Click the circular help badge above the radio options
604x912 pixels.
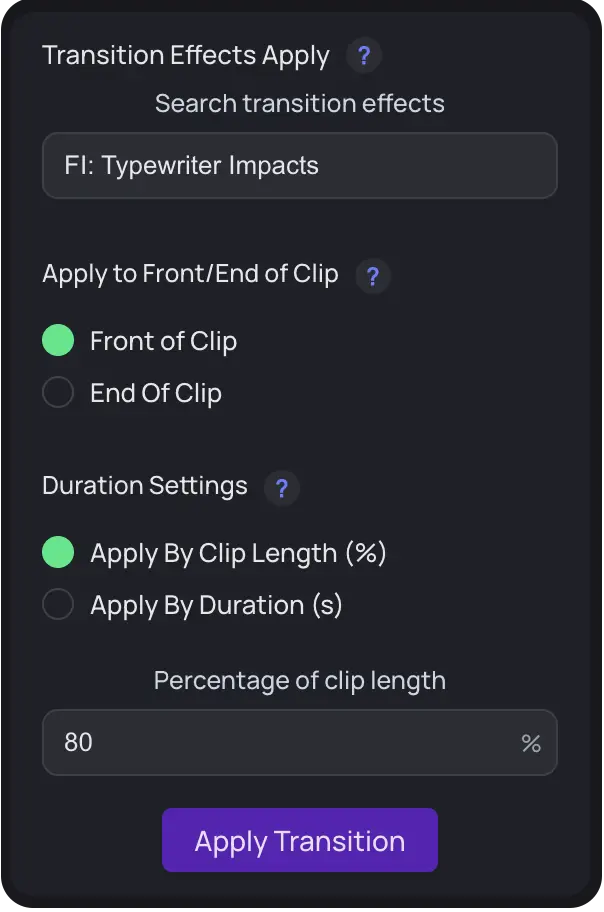pos(373,276)
